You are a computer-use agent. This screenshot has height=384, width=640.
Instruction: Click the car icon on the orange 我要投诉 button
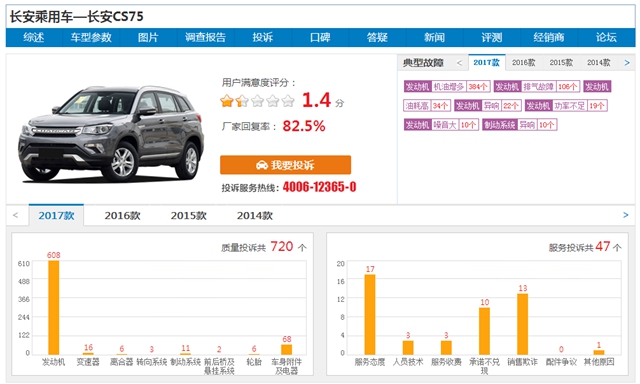pyautogui.click(x=262, y=165)
